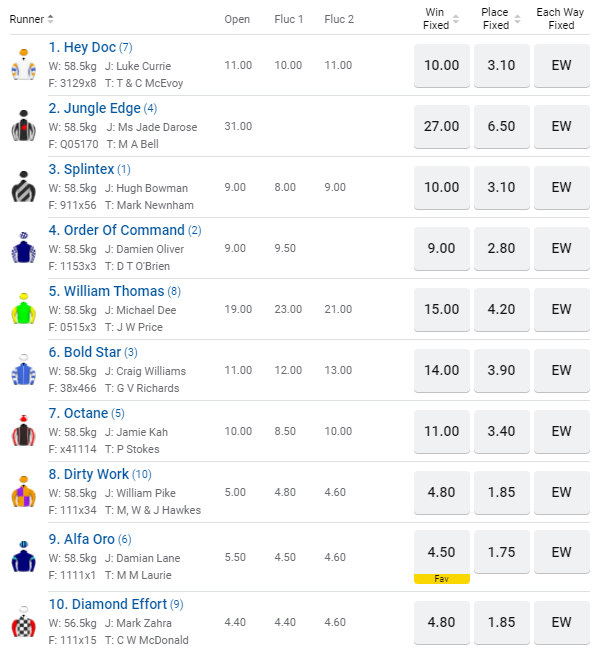
Task: Click Order Of Command's blue silks icon
Action: pyautogui.click(x=24, y=248)
